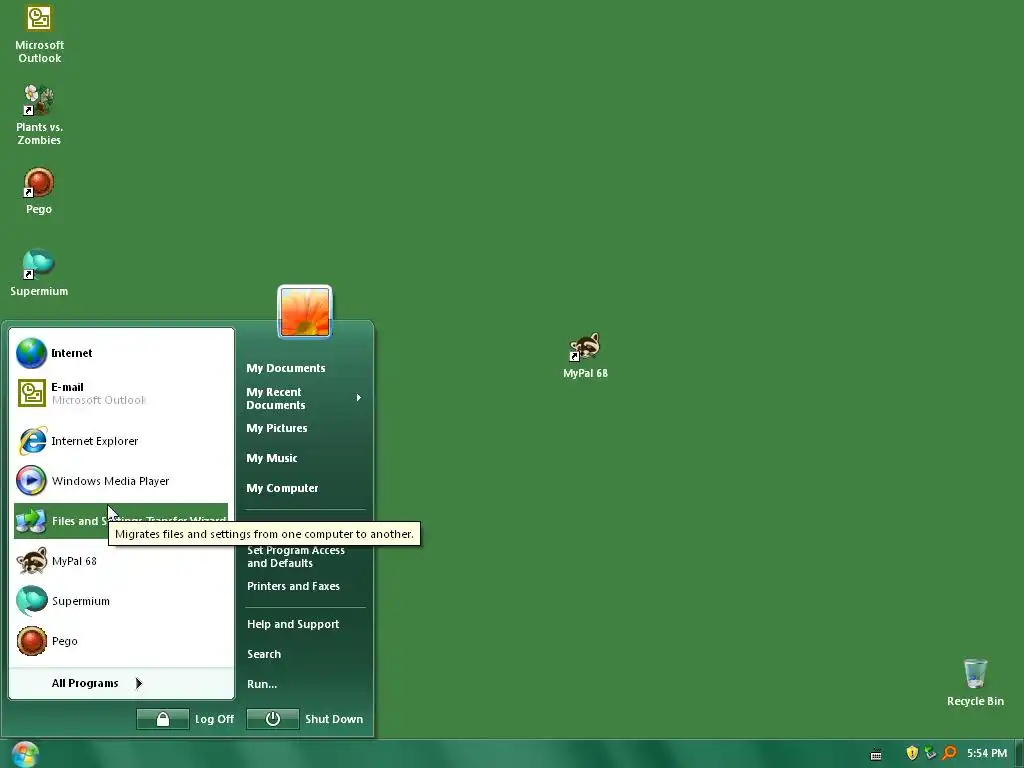Image resolution: width=1024 pixels, height=768 pixels.
Task: Launch Supermium from the Start menu list
Action: 121,601
